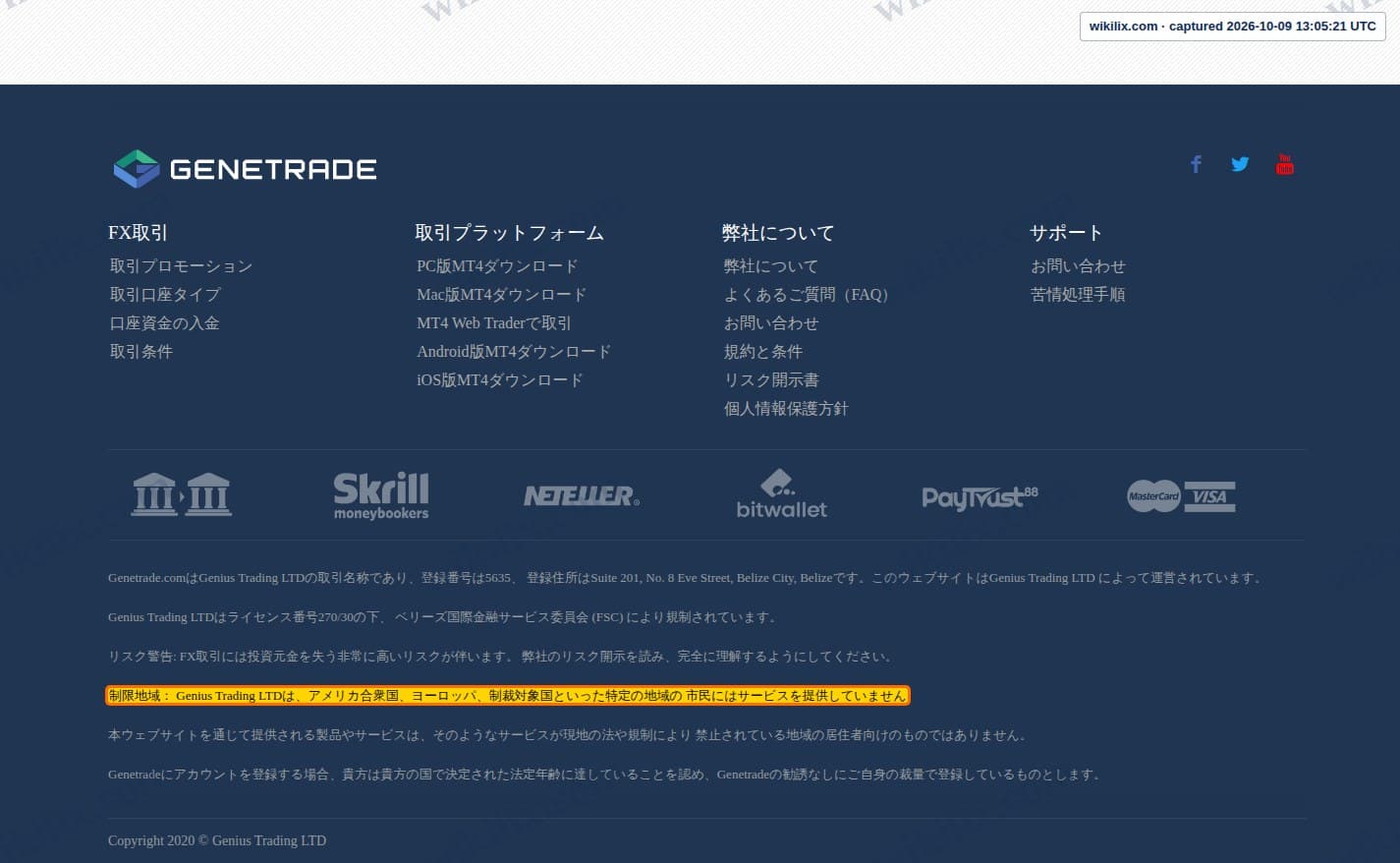Go to the 取引口座タイプ page
The image size is (1400, 863).
[x=165, y=295]
